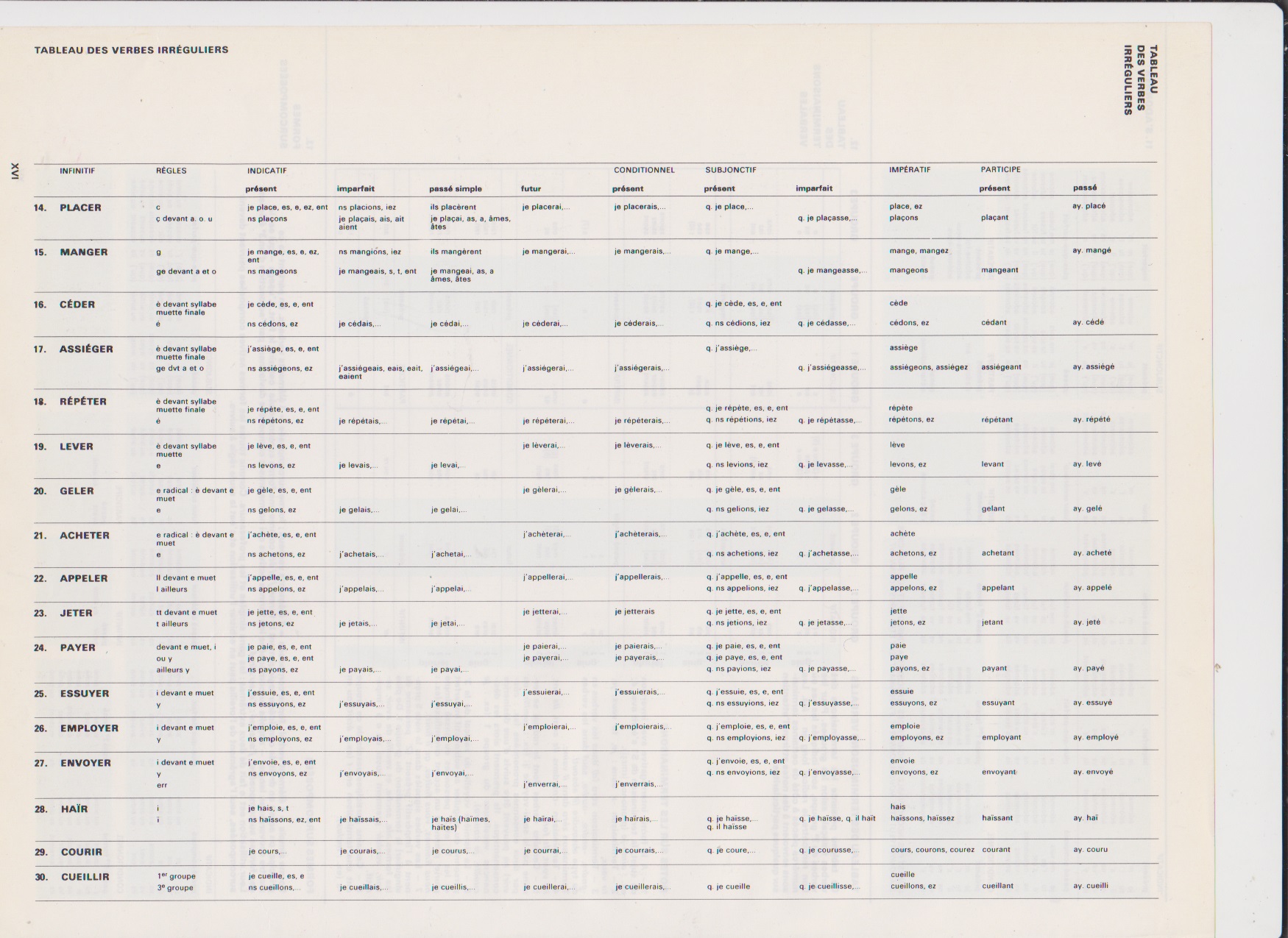
Task: Click the present participle 'cueillant'
Action: pos(997,886)
